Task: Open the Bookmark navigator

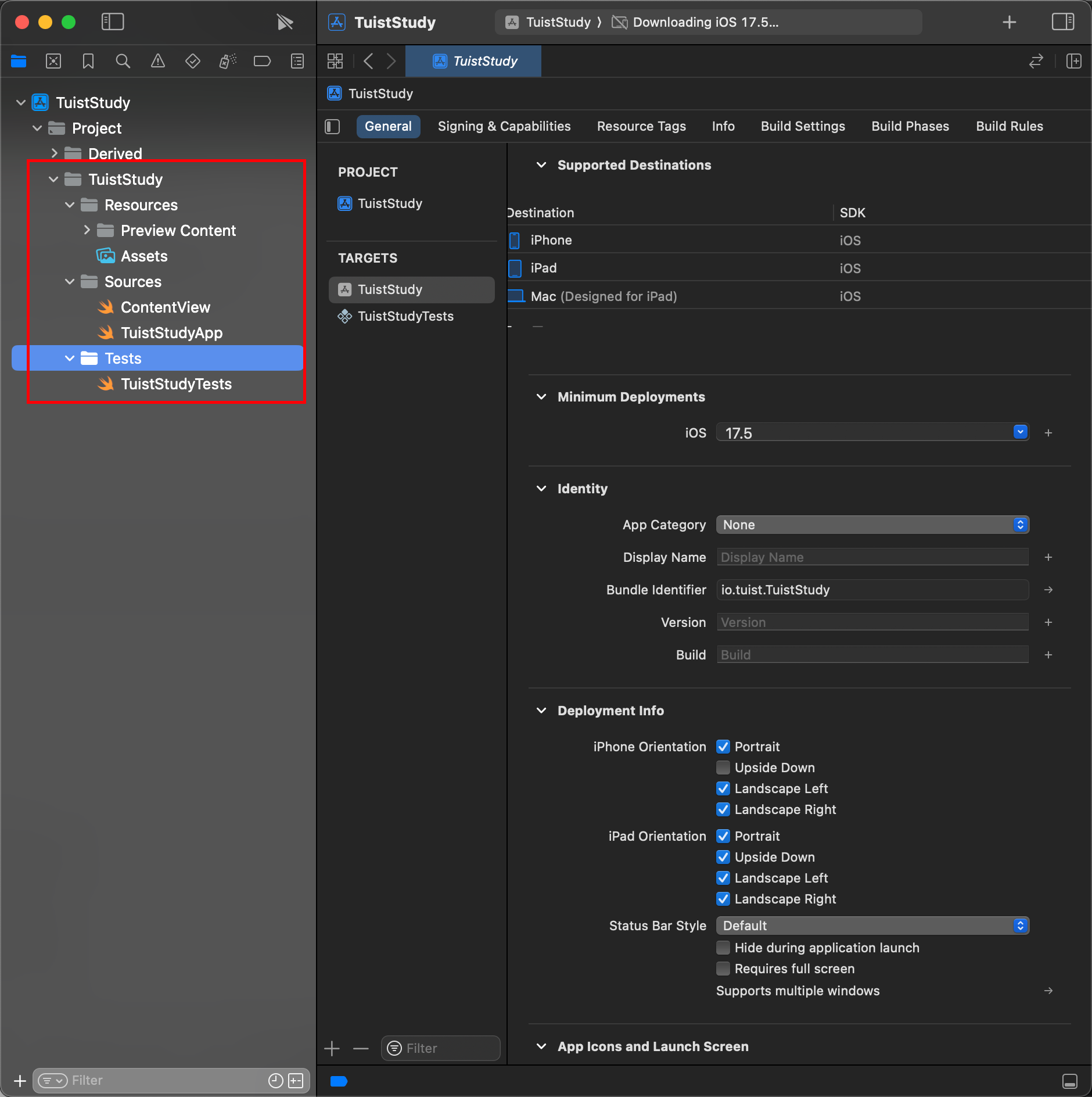Action: pyautogui.click(x=88, y=61)
